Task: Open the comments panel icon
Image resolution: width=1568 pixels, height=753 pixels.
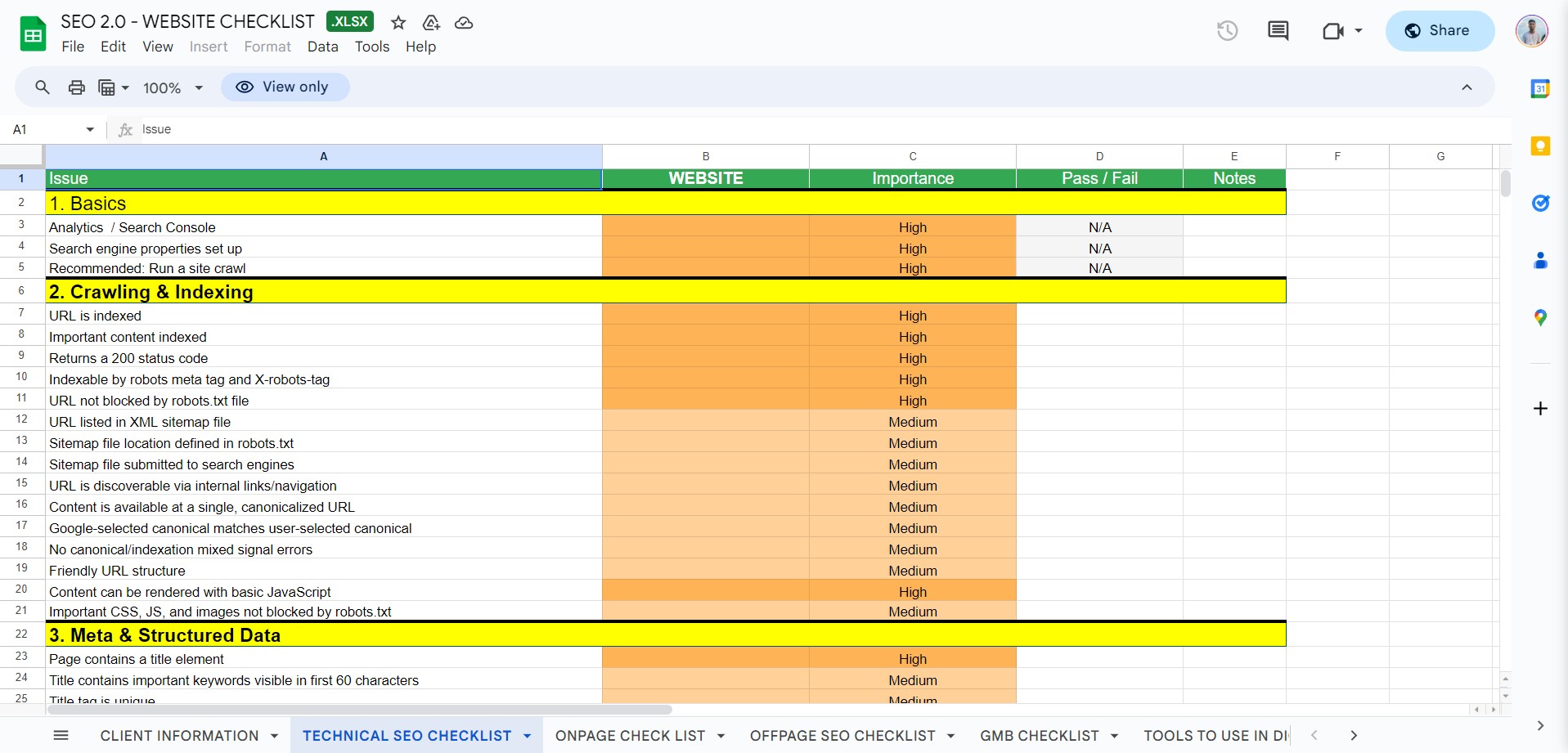Action: coord(1278,31)
